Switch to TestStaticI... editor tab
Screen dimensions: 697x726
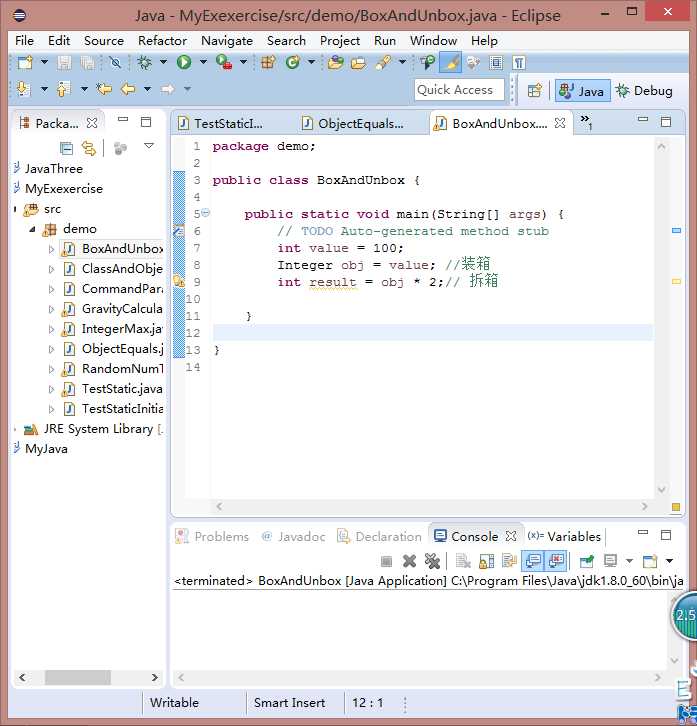click(x=221, y=124)
